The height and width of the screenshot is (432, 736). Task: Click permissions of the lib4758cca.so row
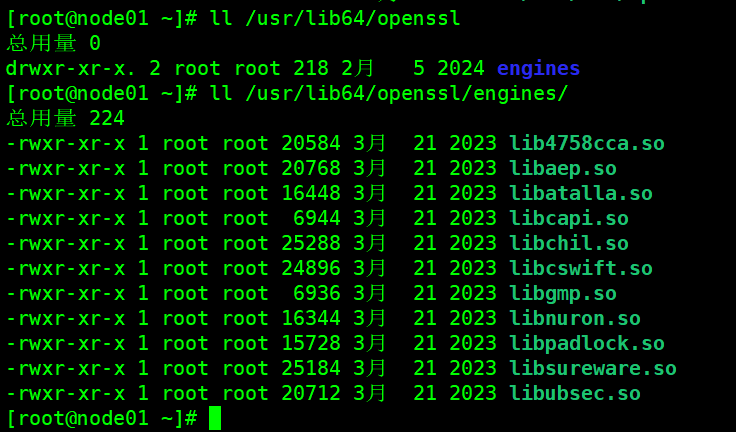point(66,143)
